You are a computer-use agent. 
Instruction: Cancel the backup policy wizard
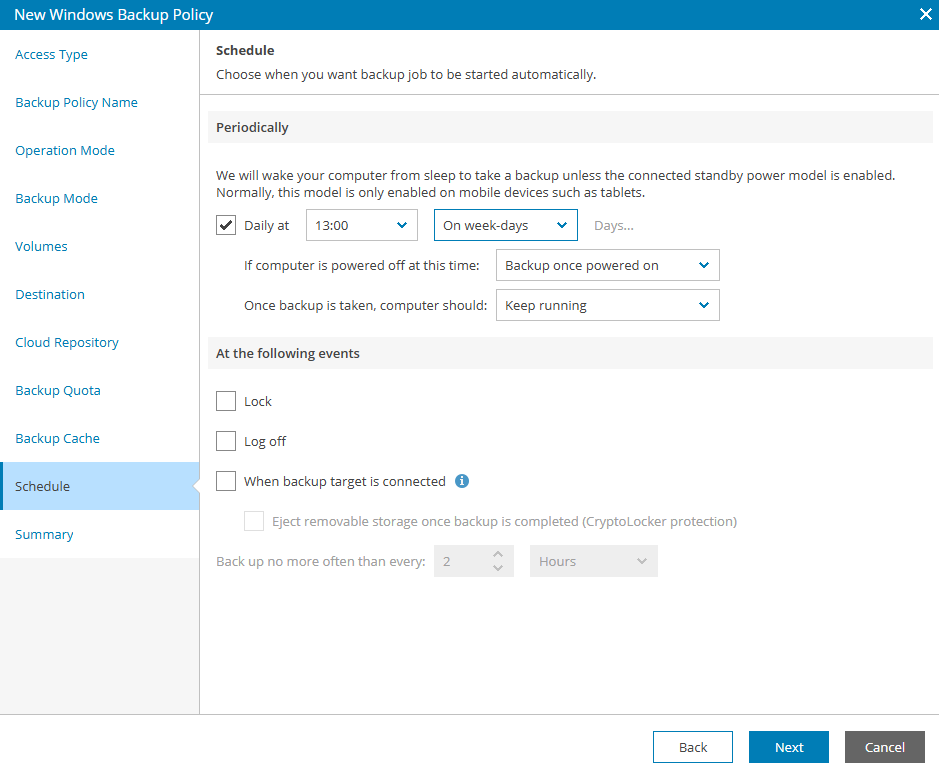884,747
